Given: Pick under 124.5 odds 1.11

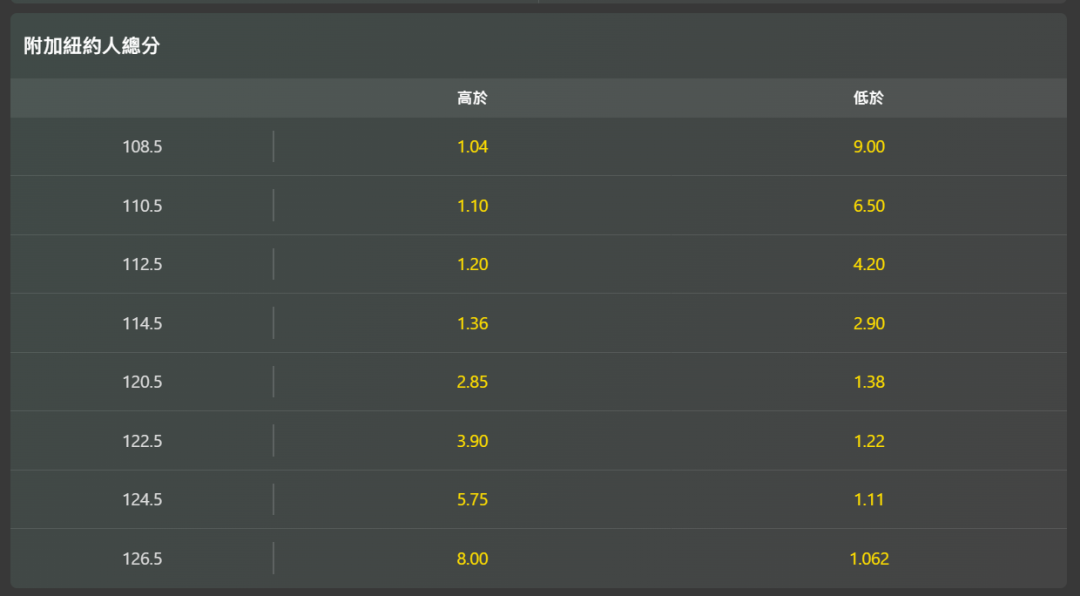Looking at the screenshot, I should [869, 500].
